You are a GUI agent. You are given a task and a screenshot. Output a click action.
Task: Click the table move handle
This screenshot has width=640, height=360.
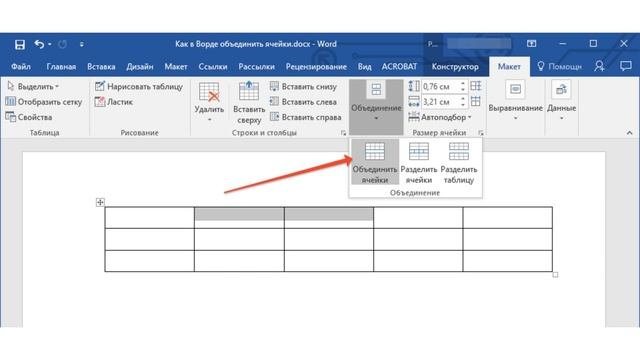click(100, 202)
